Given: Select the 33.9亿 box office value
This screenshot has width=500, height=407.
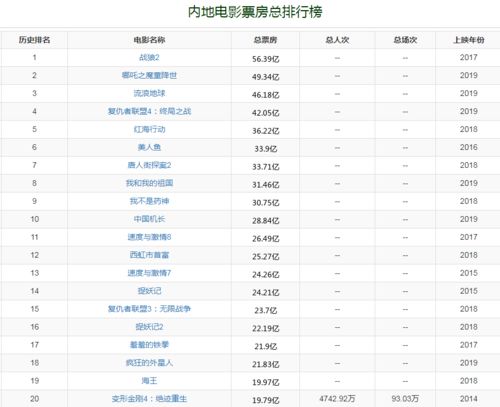Looking at the screenshot, I should click(265, 149).
